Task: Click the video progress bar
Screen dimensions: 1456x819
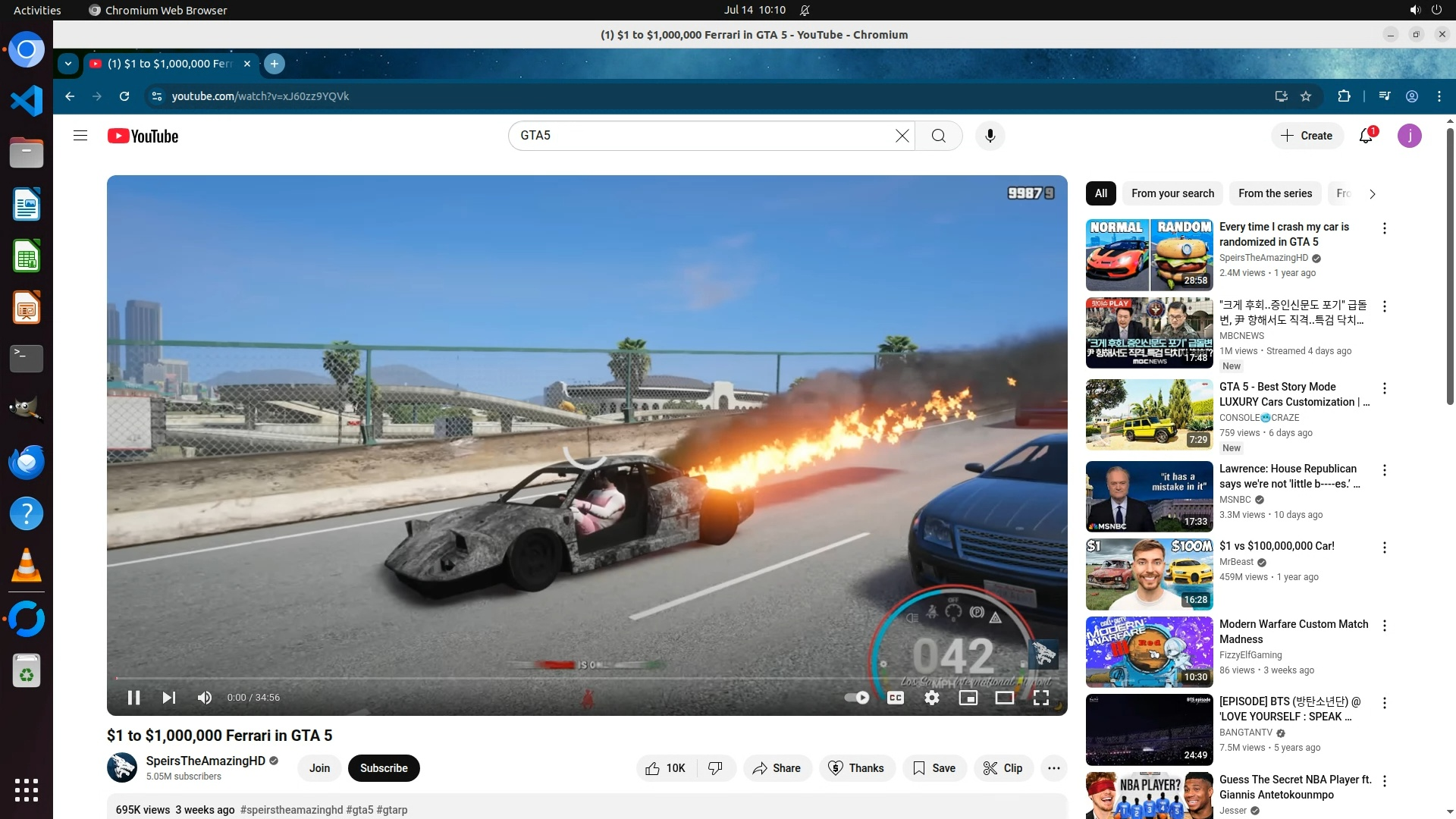Action: 531,678
